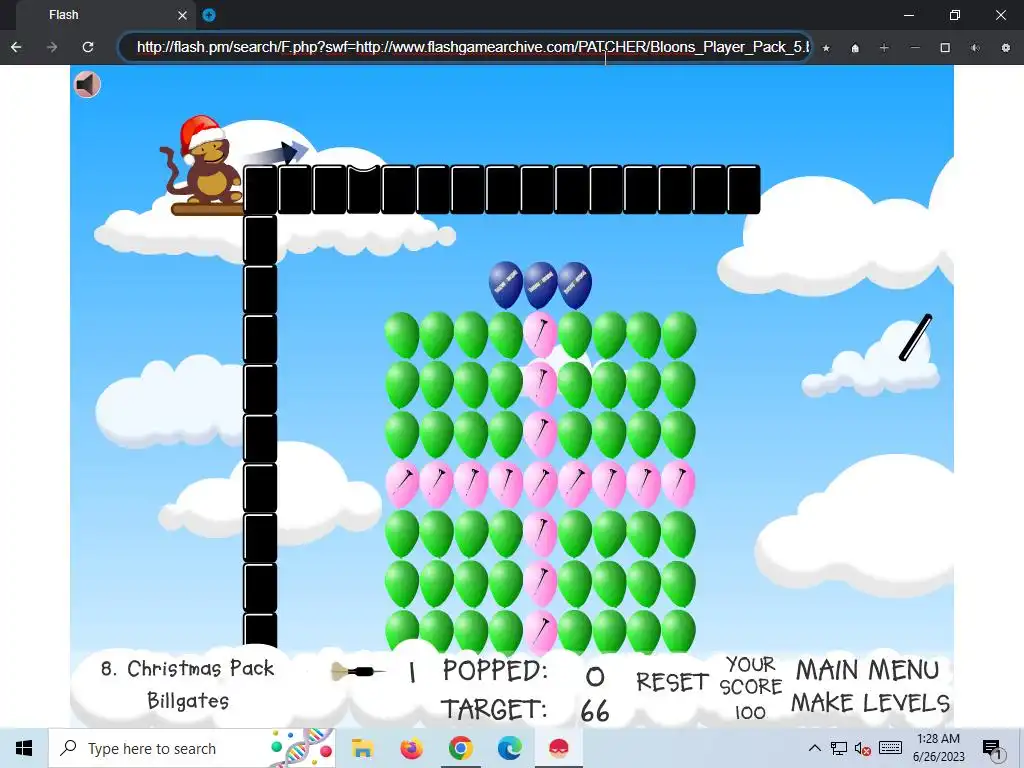
Task: Click the dart icon in the status bar
Action: click(357, 671)
